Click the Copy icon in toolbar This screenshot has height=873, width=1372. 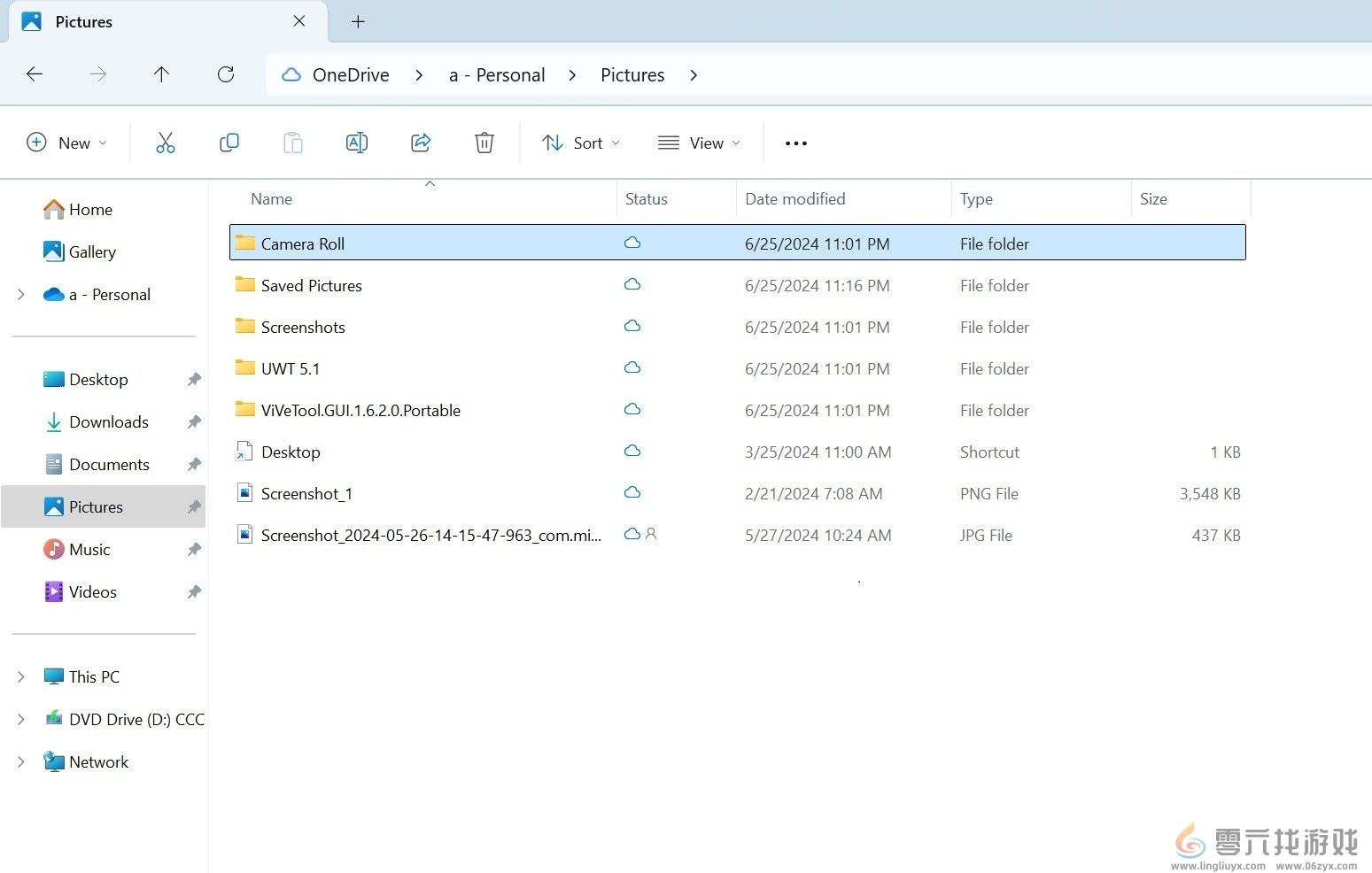pyautogui.click(x=229, y=143)
